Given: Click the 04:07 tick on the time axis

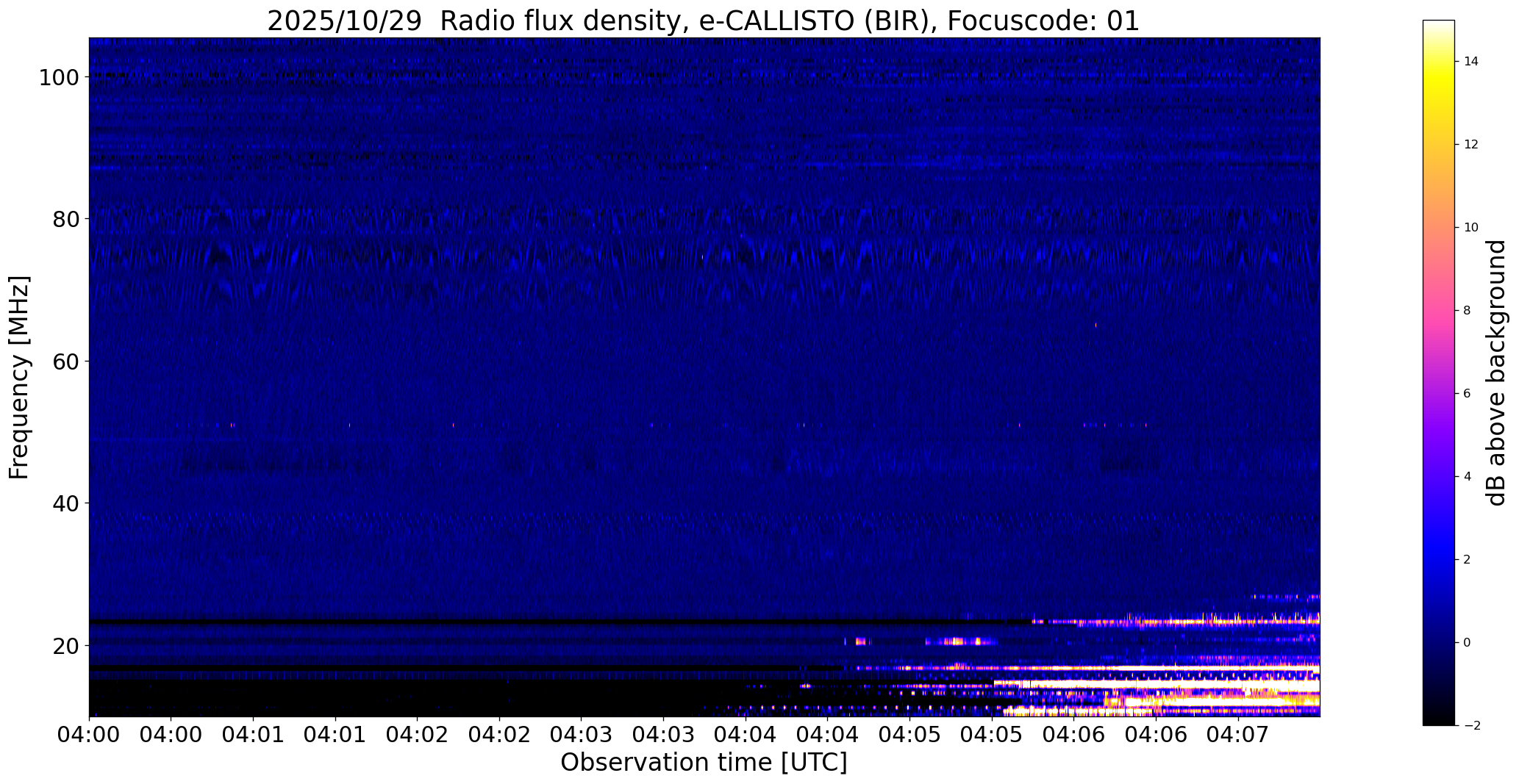Looking at the screenshot, I should (x=1238, y=734).
